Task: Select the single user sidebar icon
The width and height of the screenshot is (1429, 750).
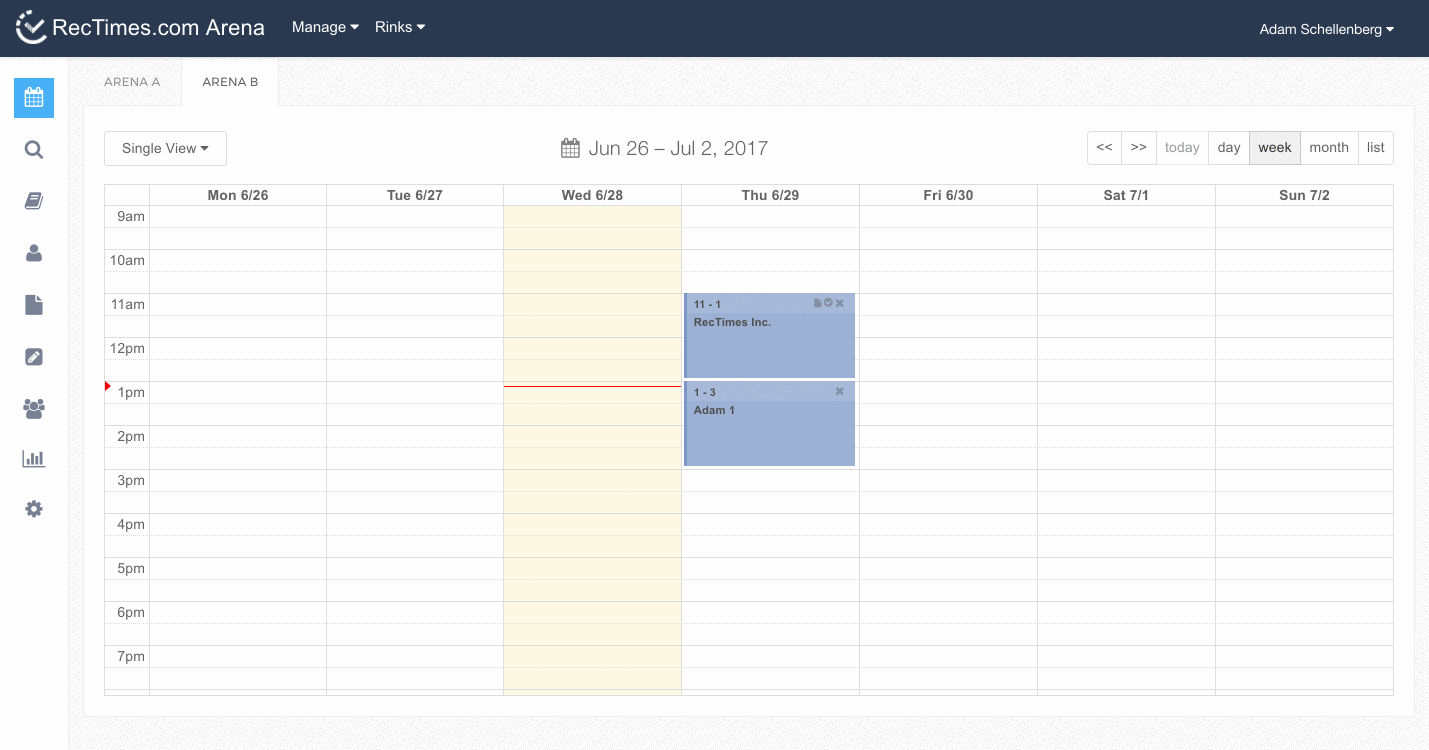Action: 34,254
